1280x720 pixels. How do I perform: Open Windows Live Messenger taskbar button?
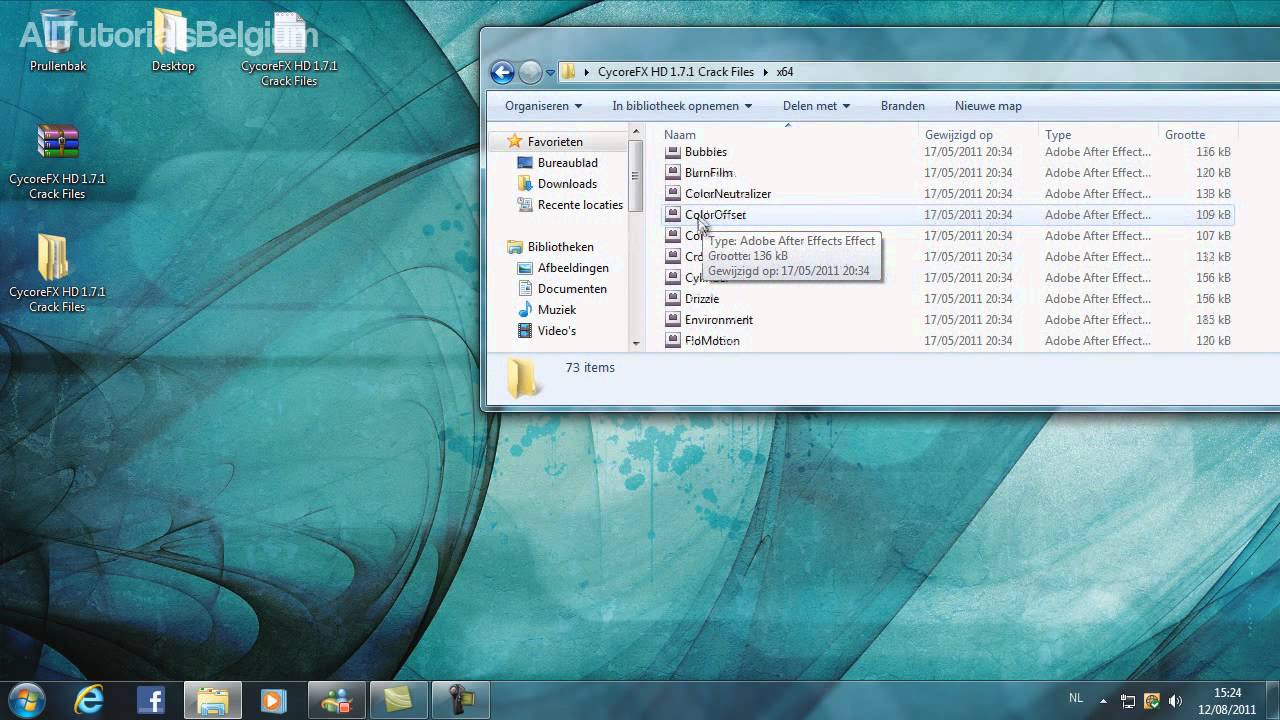(x=336, y=700)
